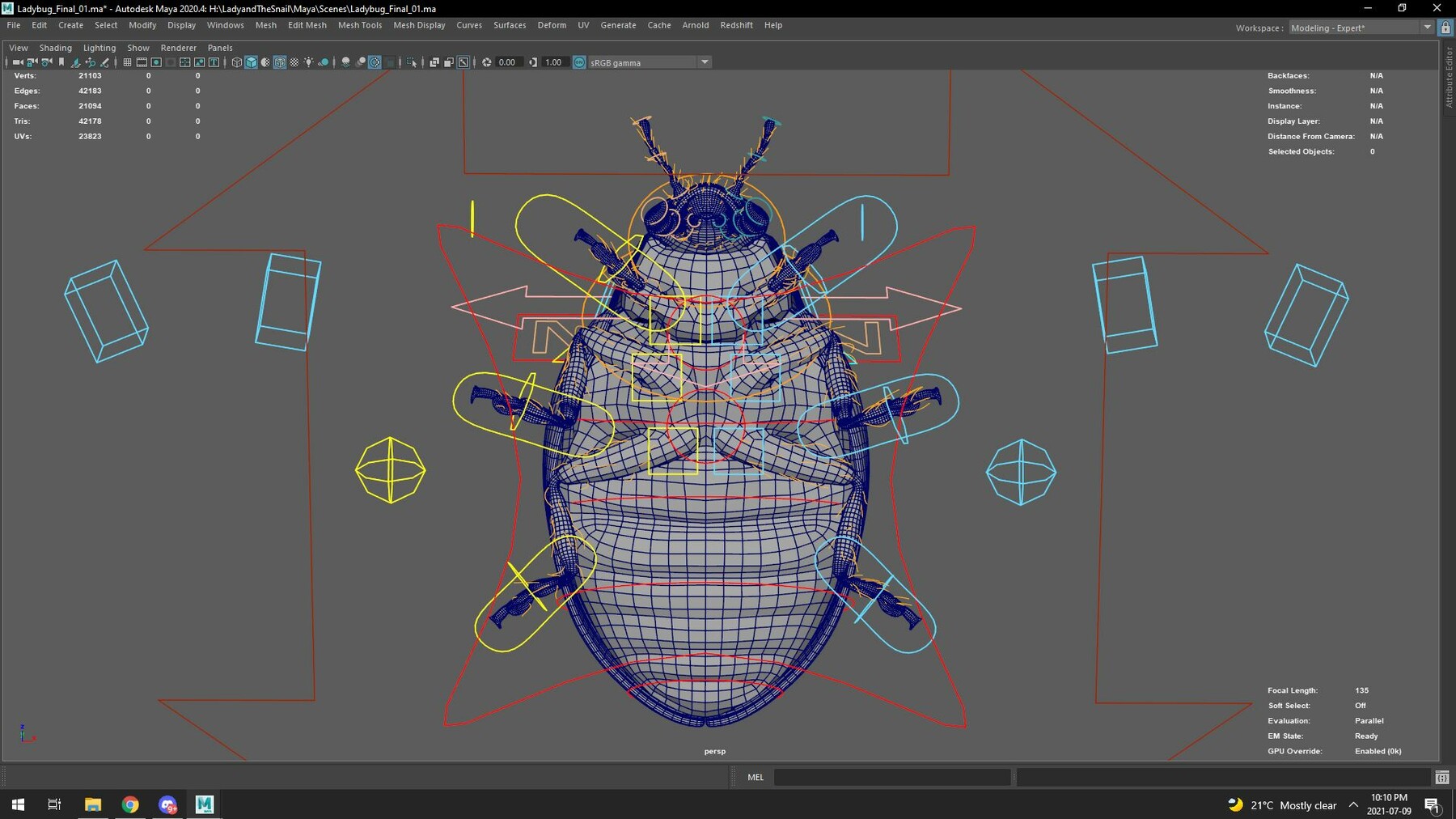This screenshot has width=1456, height=819.
Task: Open Chrome from the Windows taskbar
Action: [x=129, y=804]
